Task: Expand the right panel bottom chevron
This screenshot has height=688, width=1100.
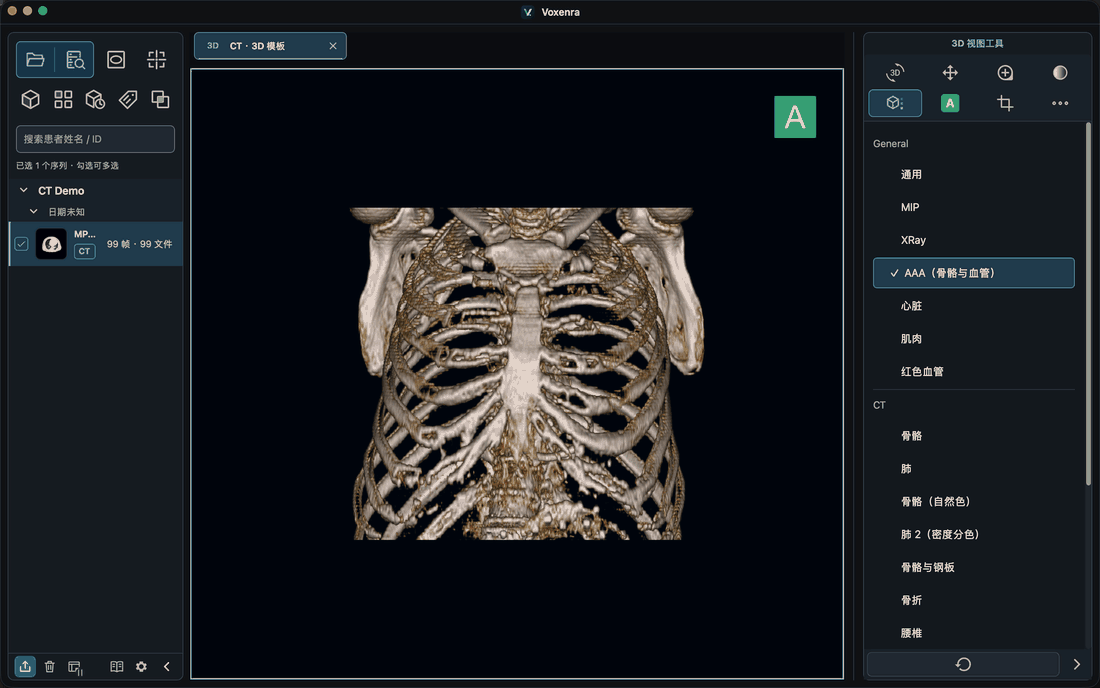Action: [x=1076, y=664]
